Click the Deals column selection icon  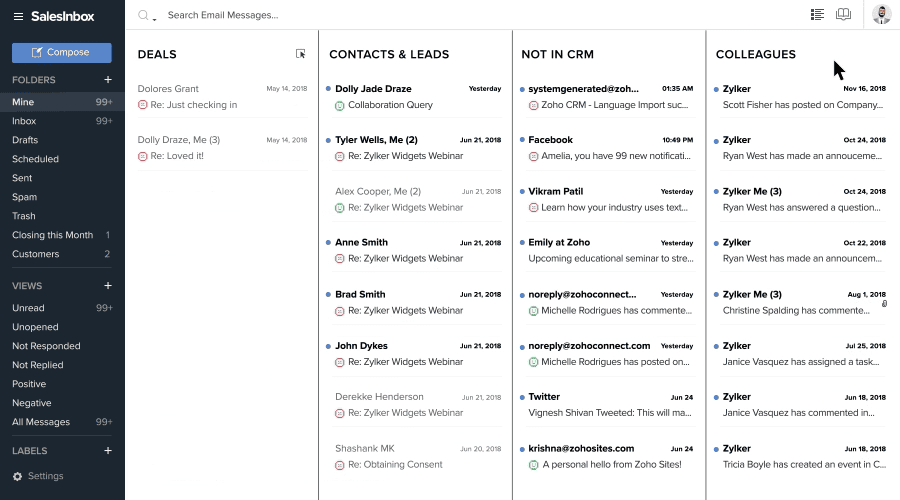300,54
